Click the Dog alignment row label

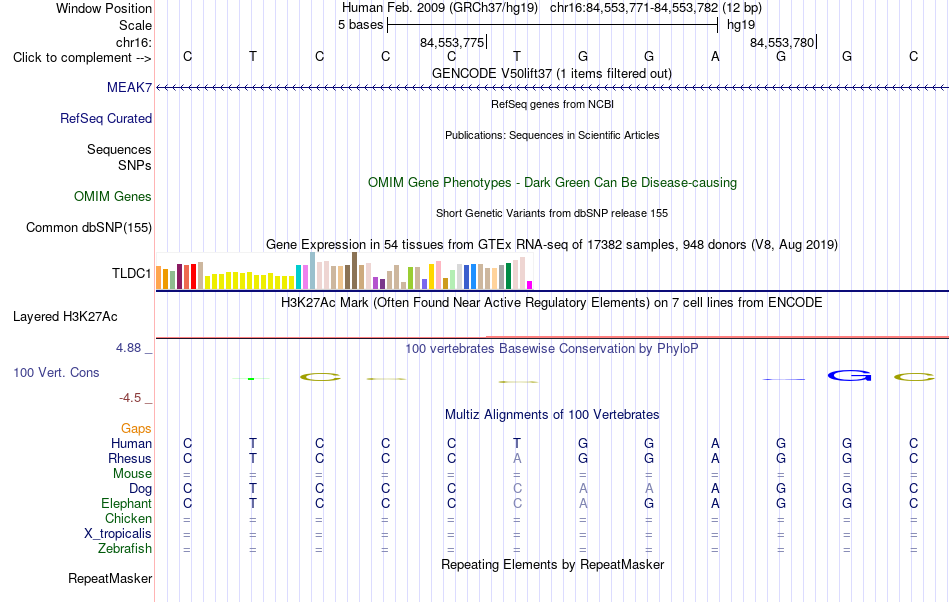[141, 489]
